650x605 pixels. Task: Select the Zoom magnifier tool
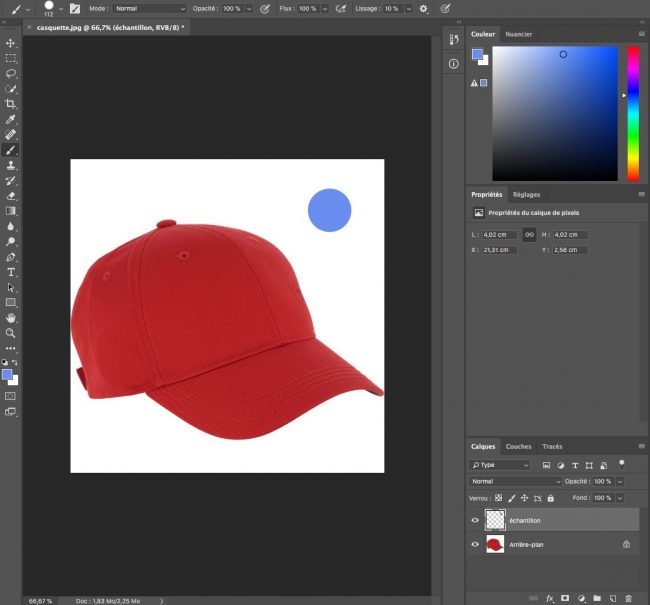tap(11, 333)
